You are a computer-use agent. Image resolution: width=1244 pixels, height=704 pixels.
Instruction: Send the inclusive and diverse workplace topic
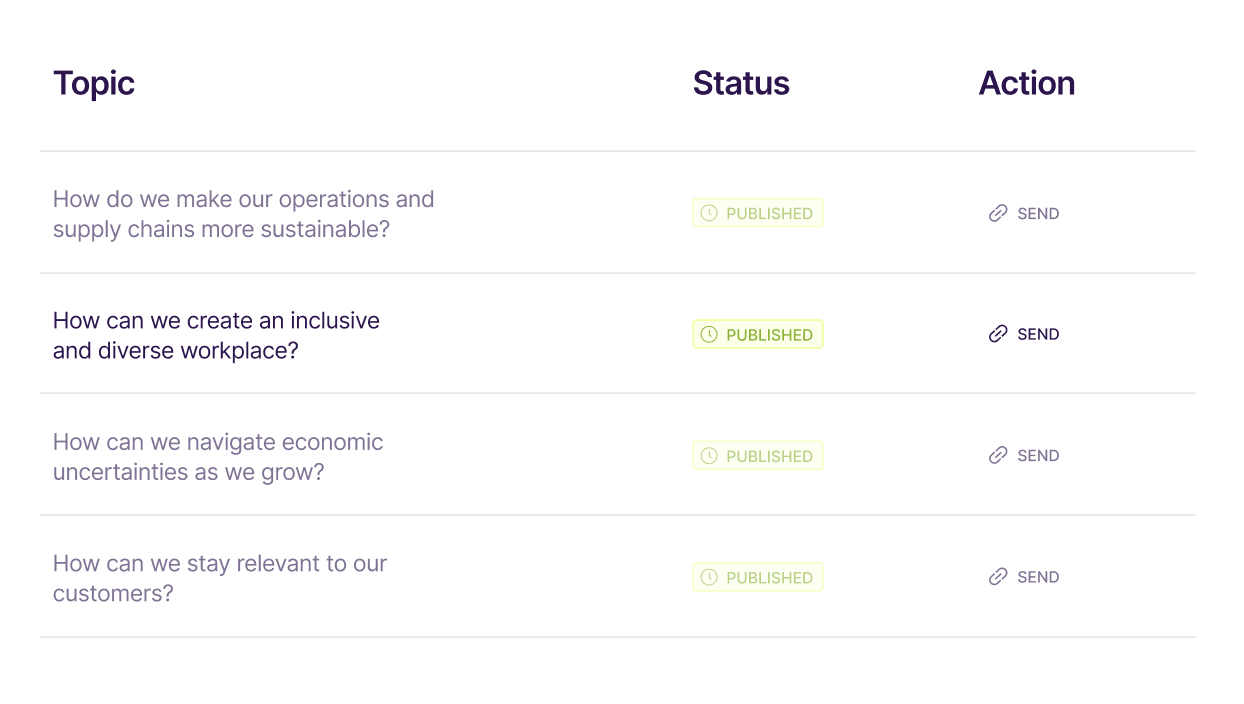1024,334
